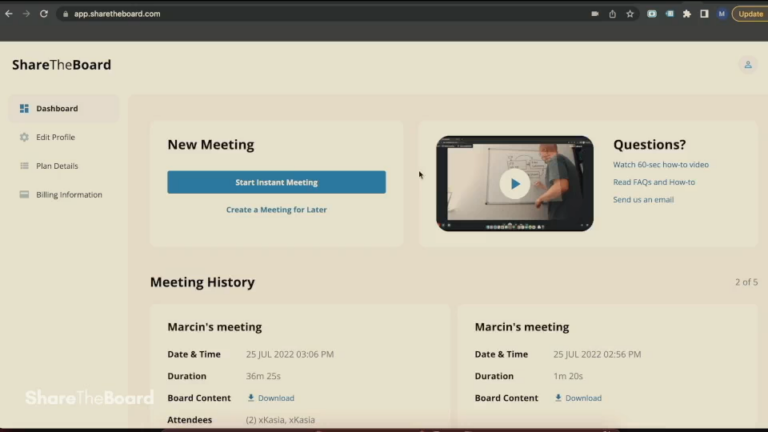Click the share page icon in address bar
This screenshot has height=432, width=768.
[612, 14]
